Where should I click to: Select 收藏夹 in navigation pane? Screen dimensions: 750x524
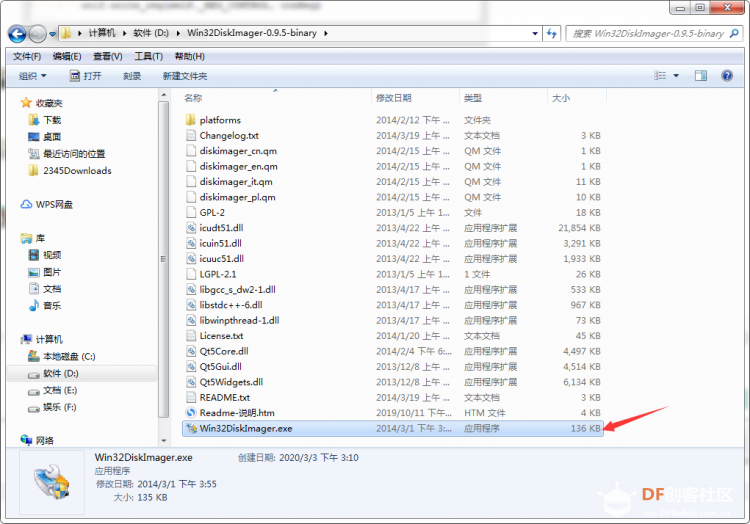(42, 103)
